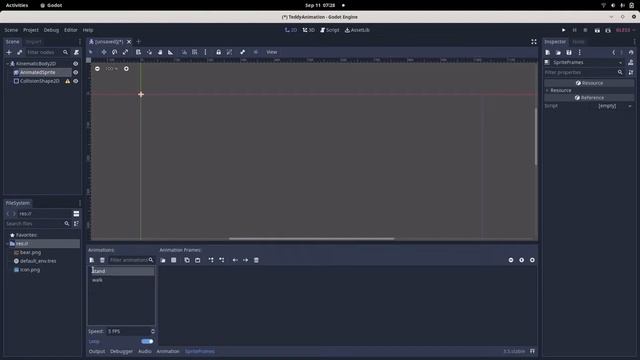Copy the selected animation frame
This screenshot has width=640, height=360.
187,260
